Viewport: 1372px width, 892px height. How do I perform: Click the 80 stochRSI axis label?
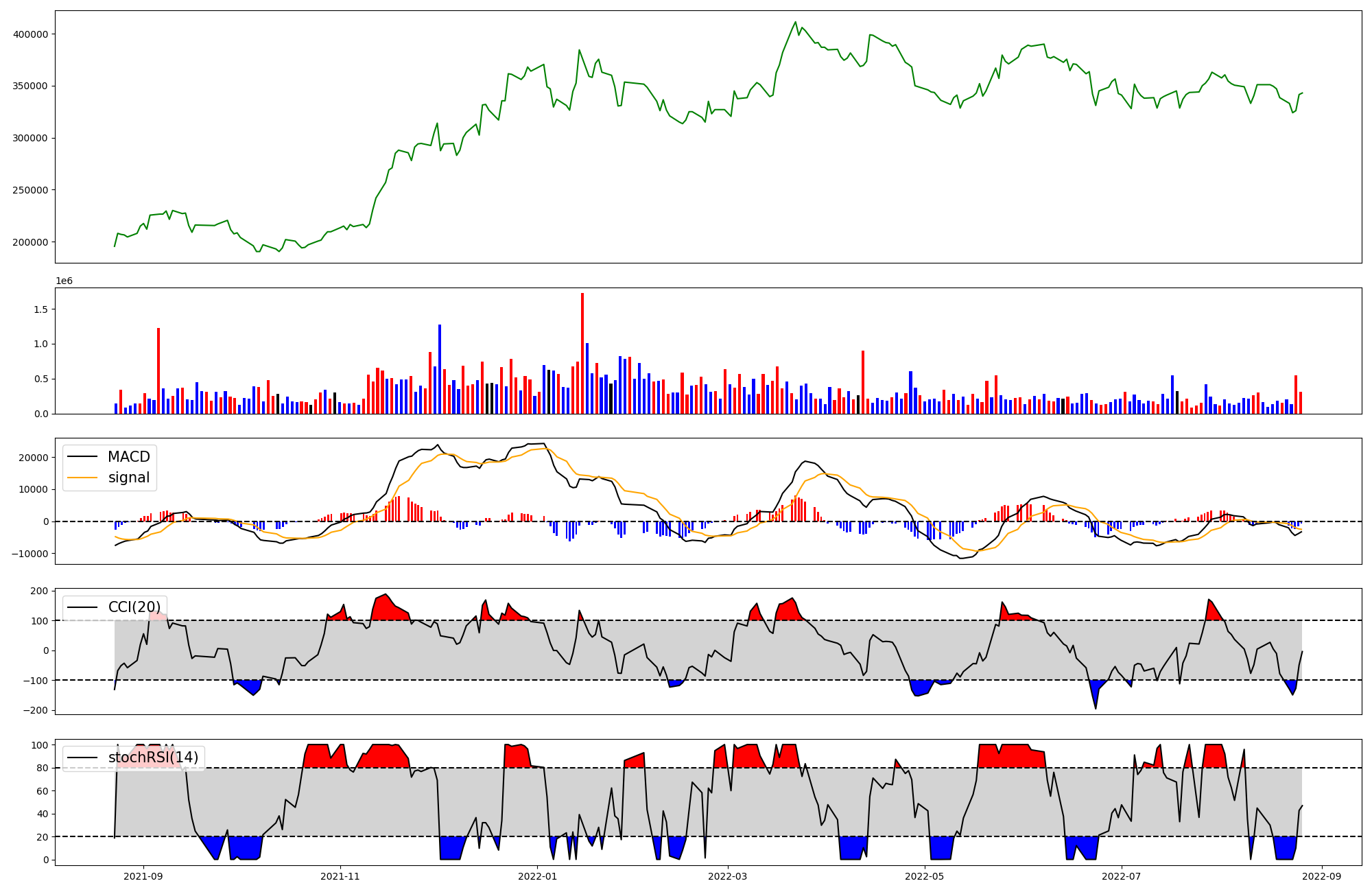[x=43, y=768]
